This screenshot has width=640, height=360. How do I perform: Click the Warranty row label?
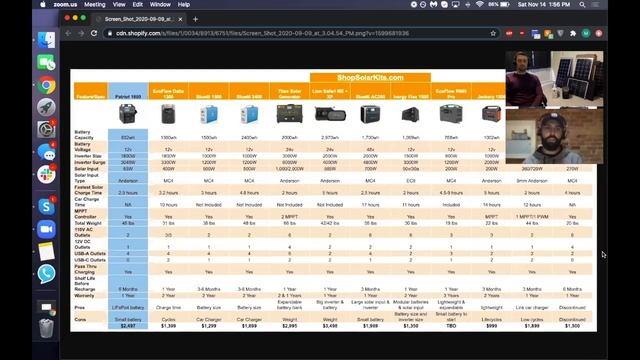(84, 296)
